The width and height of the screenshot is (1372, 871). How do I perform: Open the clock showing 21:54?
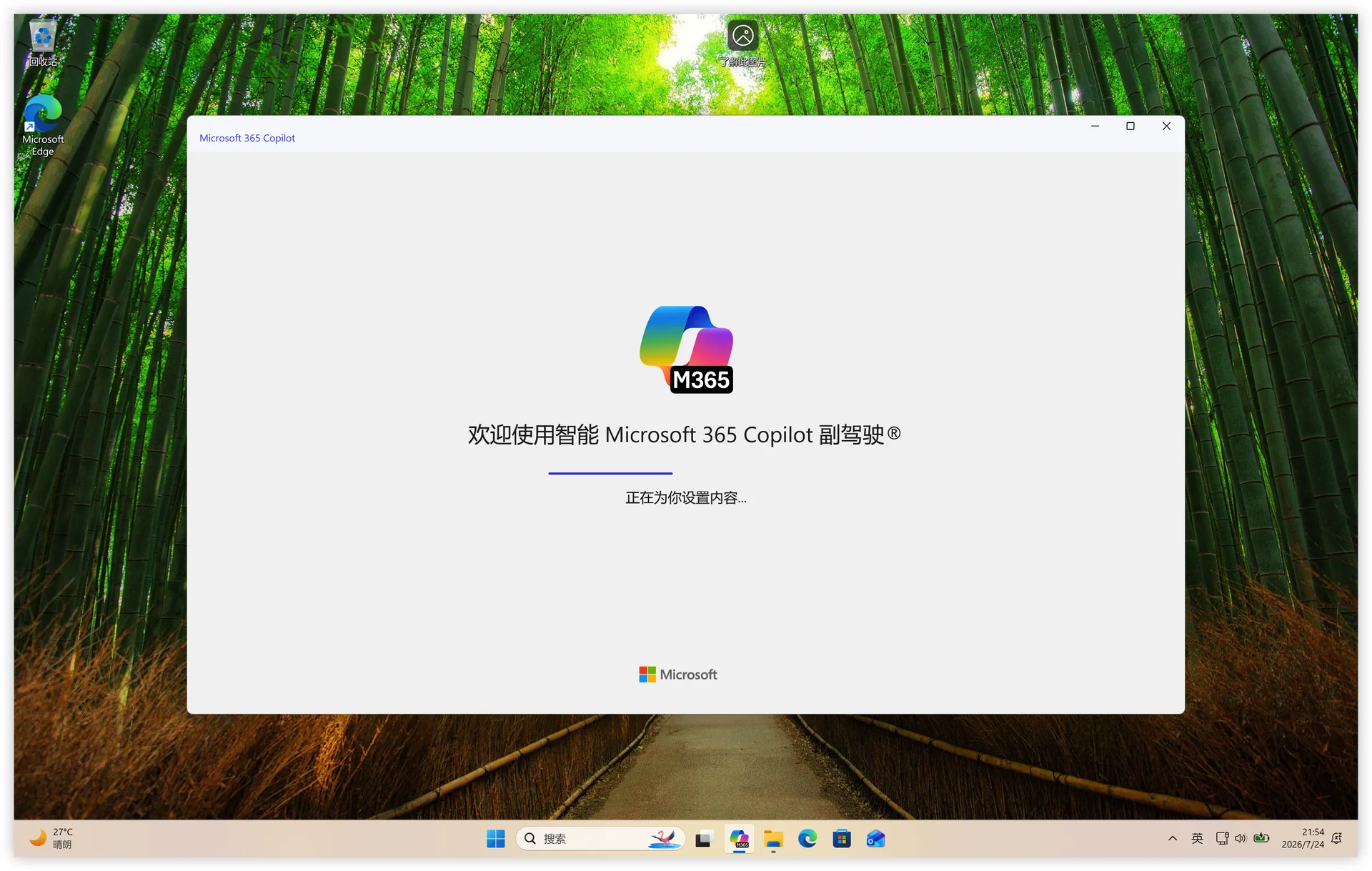click(x=1303, y=838)
